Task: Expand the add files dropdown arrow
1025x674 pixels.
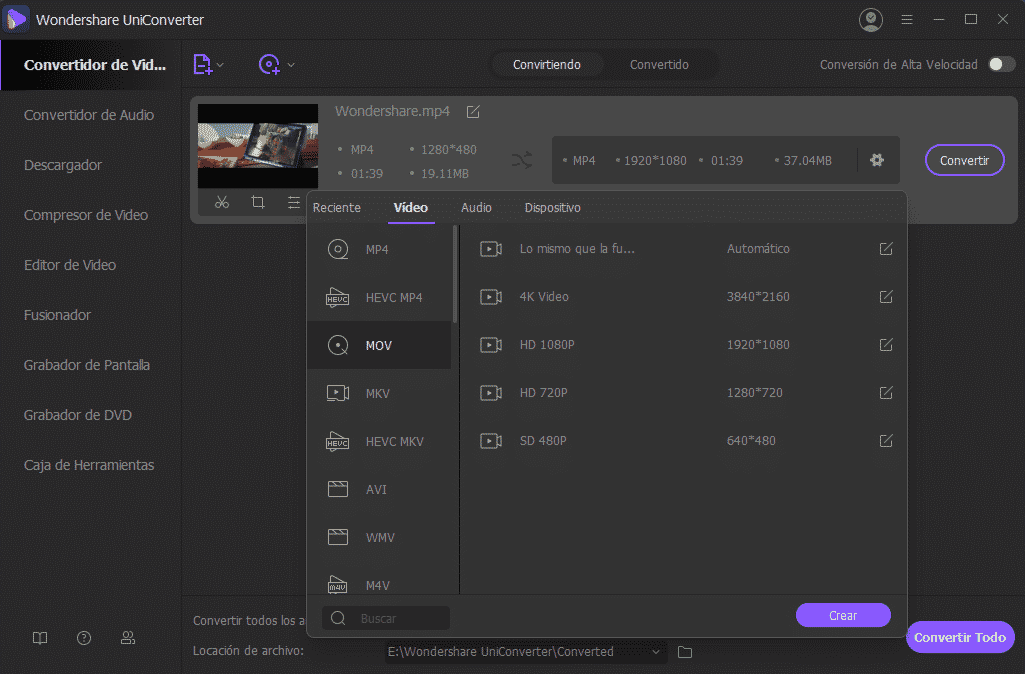Action: pos(220,65)
